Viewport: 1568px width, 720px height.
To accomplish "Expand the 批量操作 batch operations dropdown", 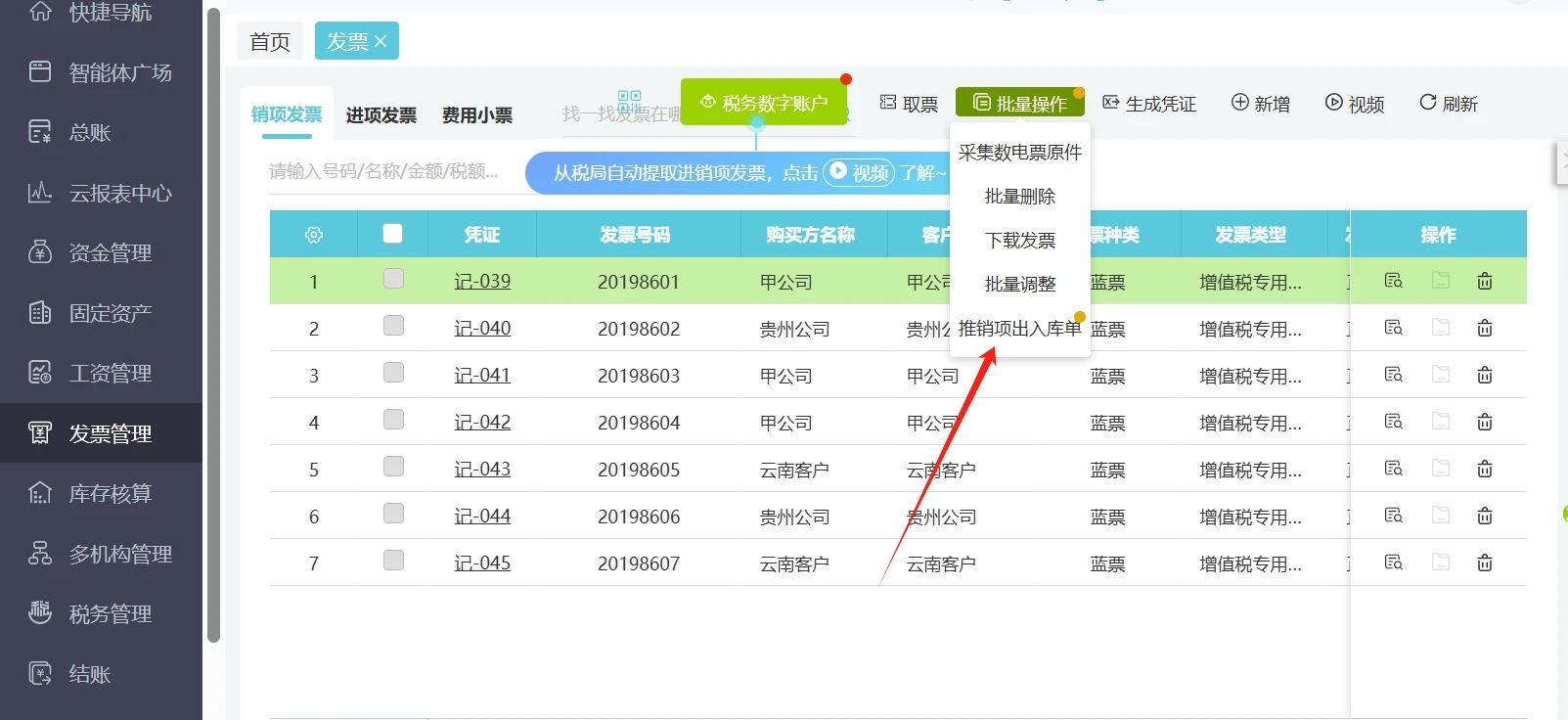I will 1019,104.
